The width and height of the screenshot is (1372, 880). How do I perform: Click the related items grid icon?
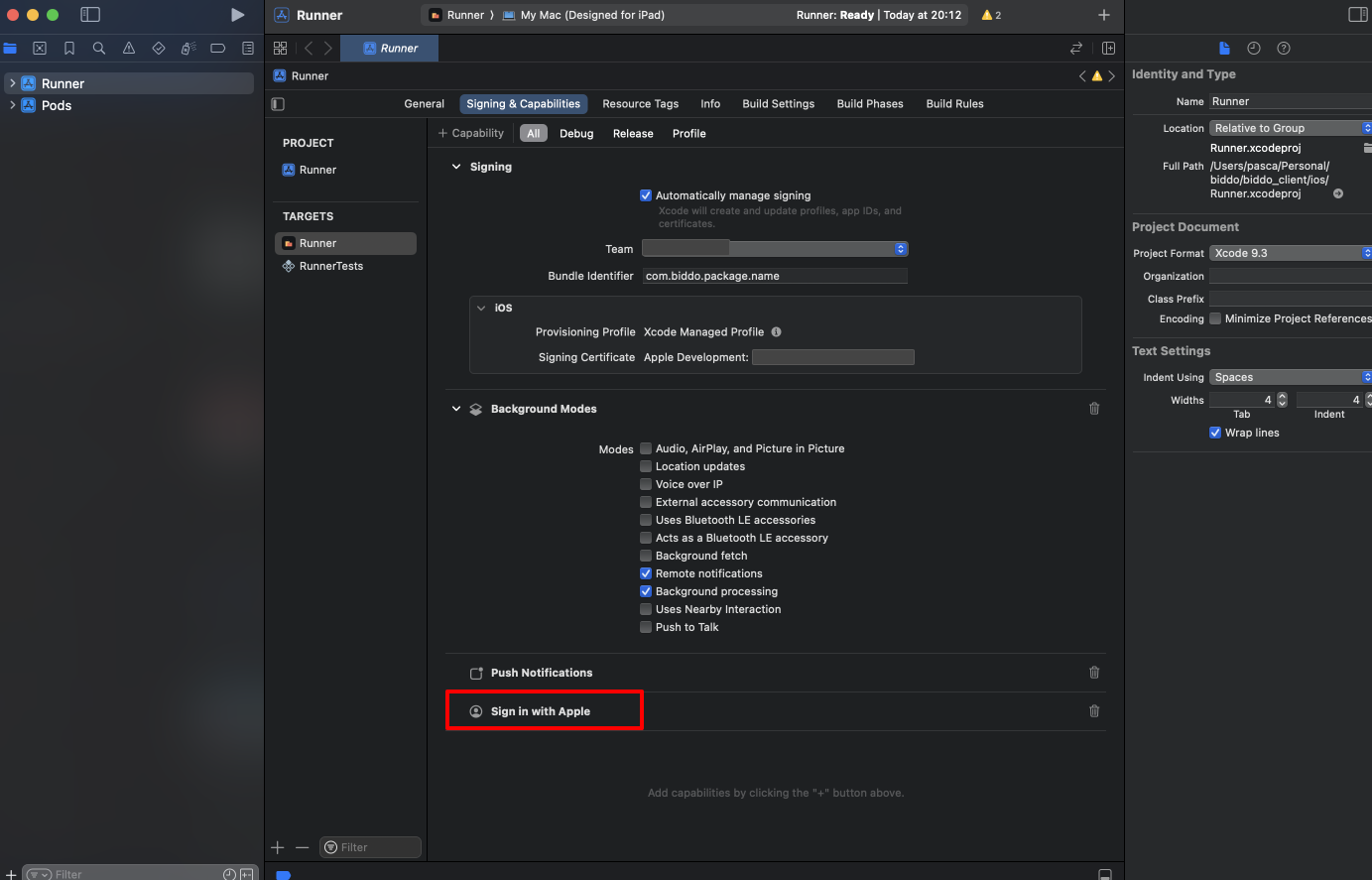pos(281,49)
